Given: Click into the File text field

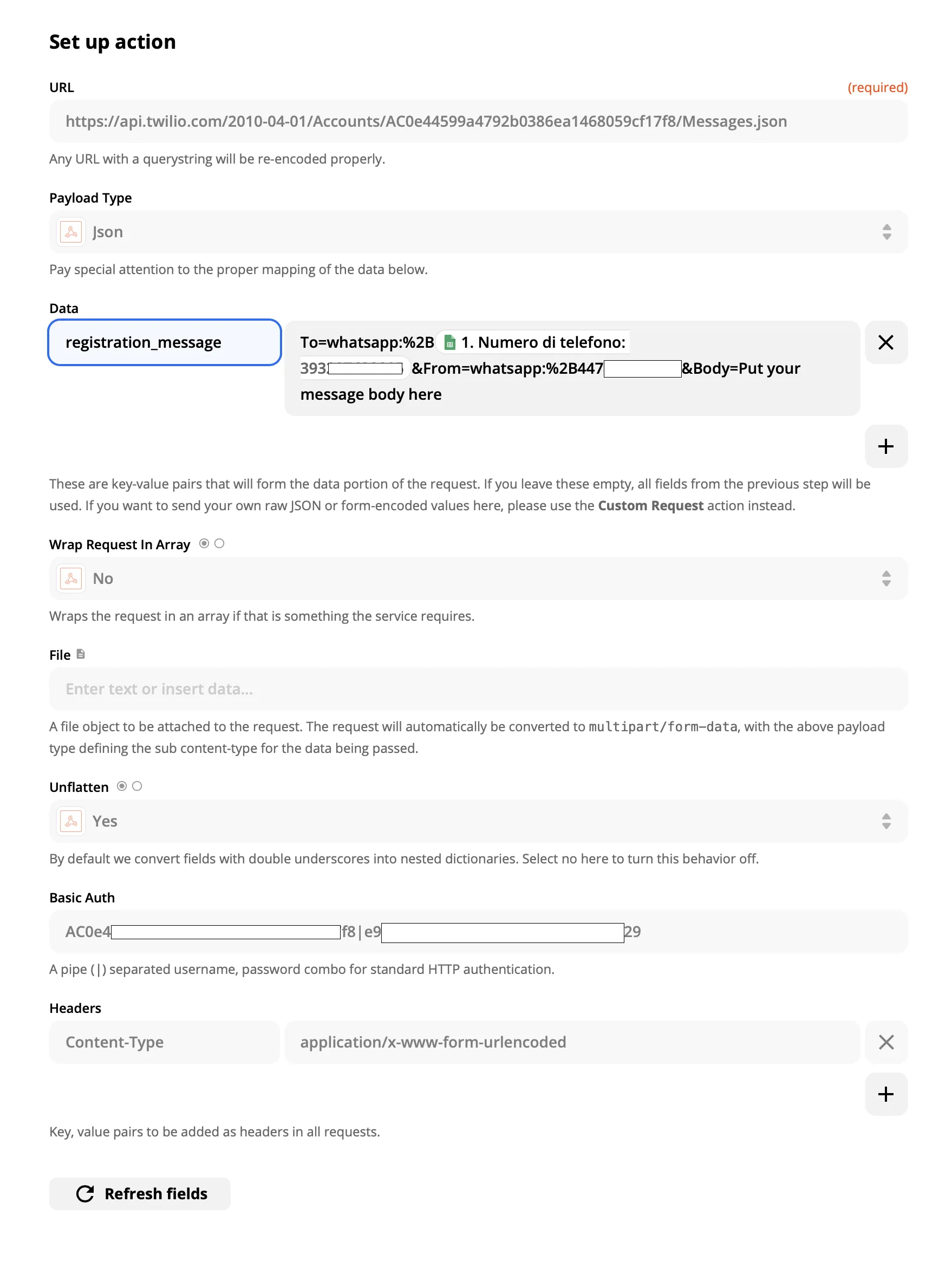Looking at the screenshot, I should [478, 689].
